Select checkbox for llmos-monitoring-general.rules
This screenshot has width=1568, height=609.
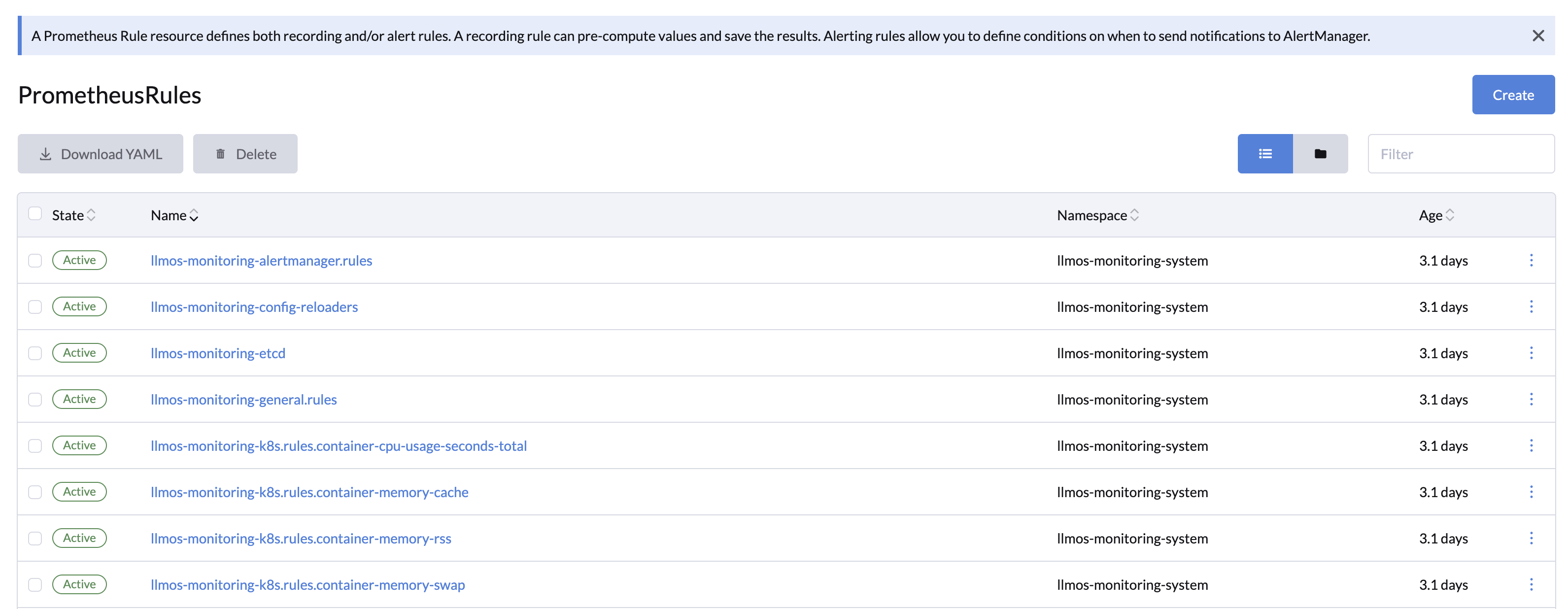click(x=35, y=400)
